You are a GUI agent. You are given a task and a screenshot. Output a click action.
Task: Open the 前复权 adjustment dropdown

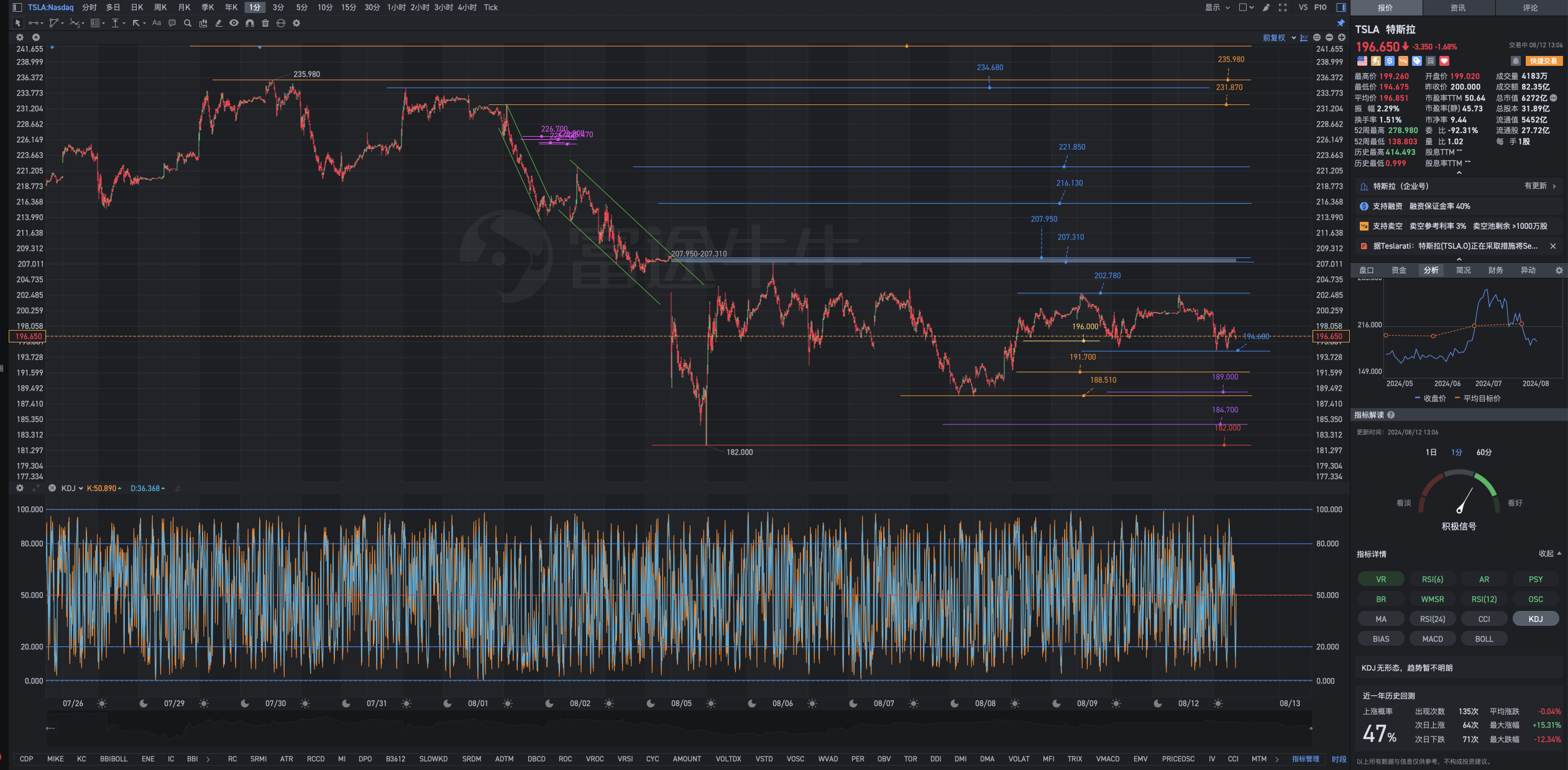click(1279, 38)
